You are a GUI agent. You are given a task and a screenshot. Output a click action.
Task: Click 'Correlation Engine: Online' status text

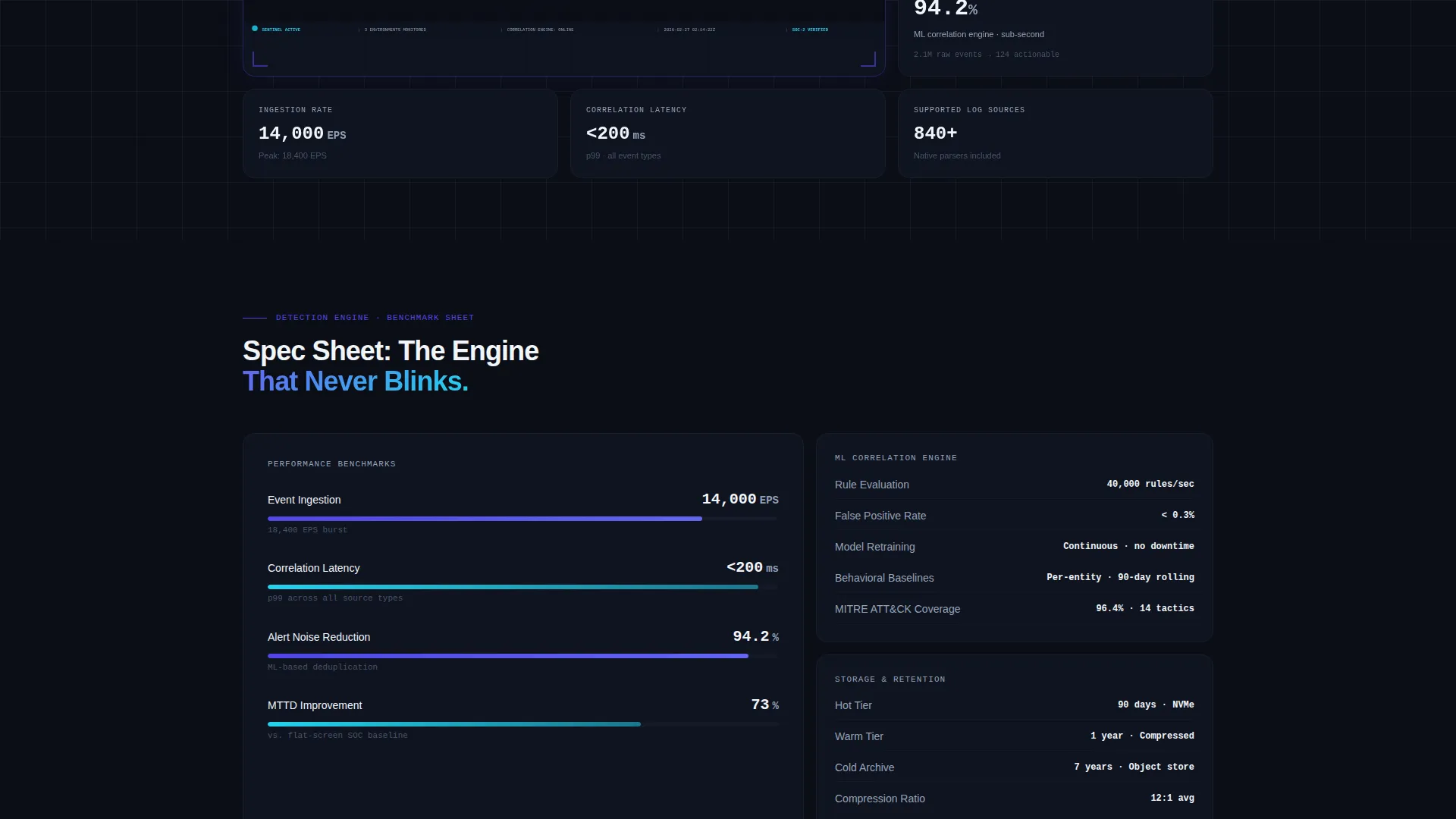540,30
